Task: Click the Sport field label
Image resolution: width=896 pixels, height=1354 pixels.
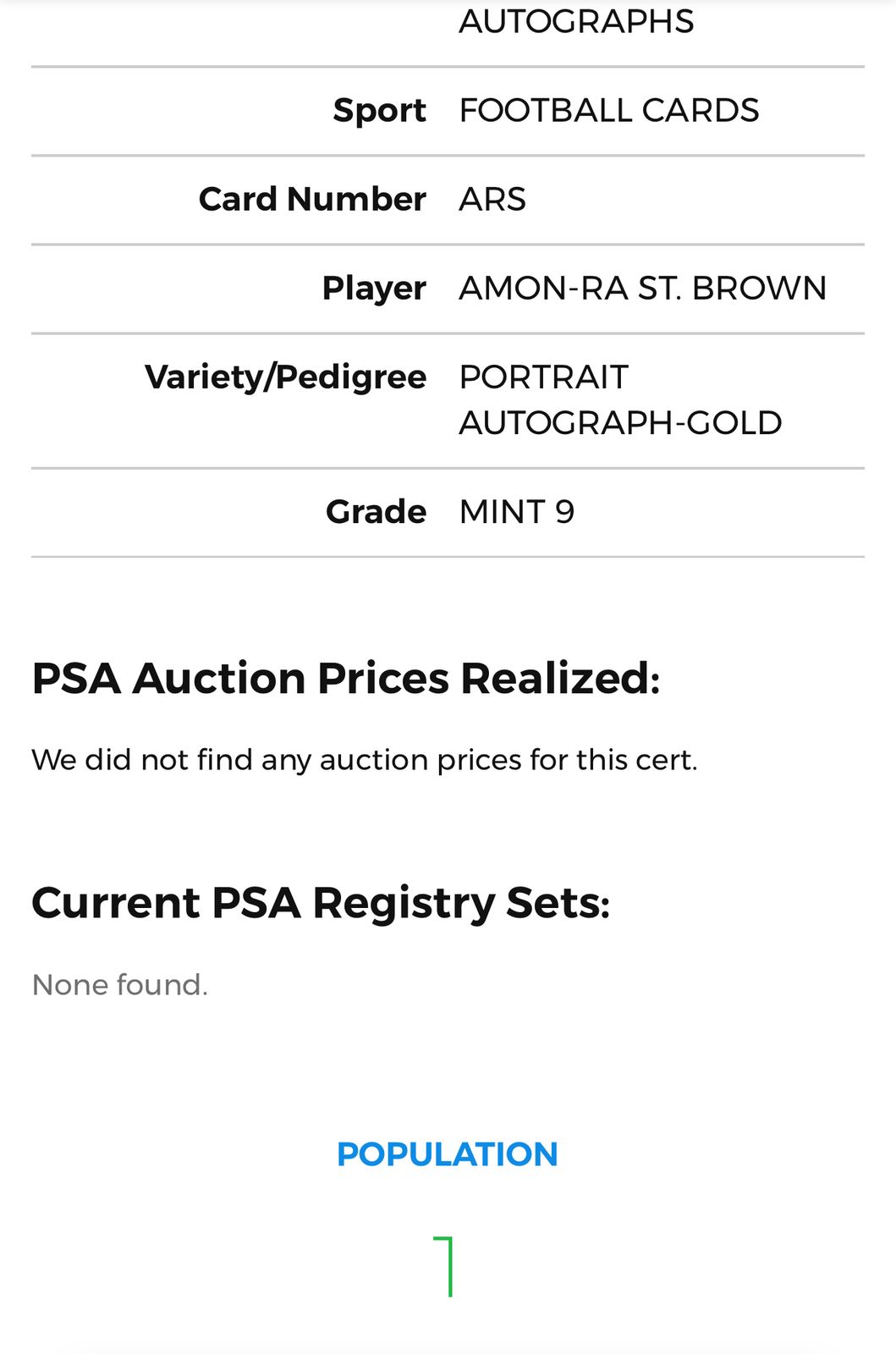Action: click(x=379, y=111)
